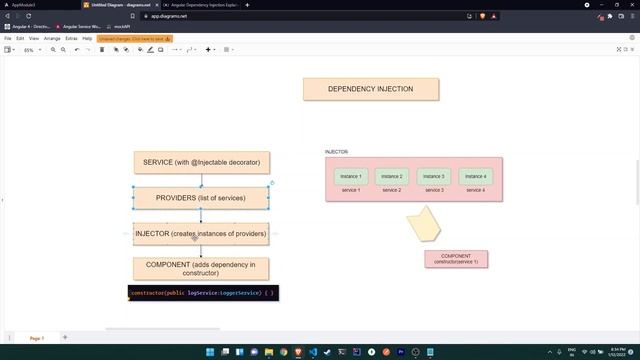Image resolution: width=640 pixels, height=360 pixels.
Task: Click the horizontal scrollbar of canvas
Action: click(162, 329)
